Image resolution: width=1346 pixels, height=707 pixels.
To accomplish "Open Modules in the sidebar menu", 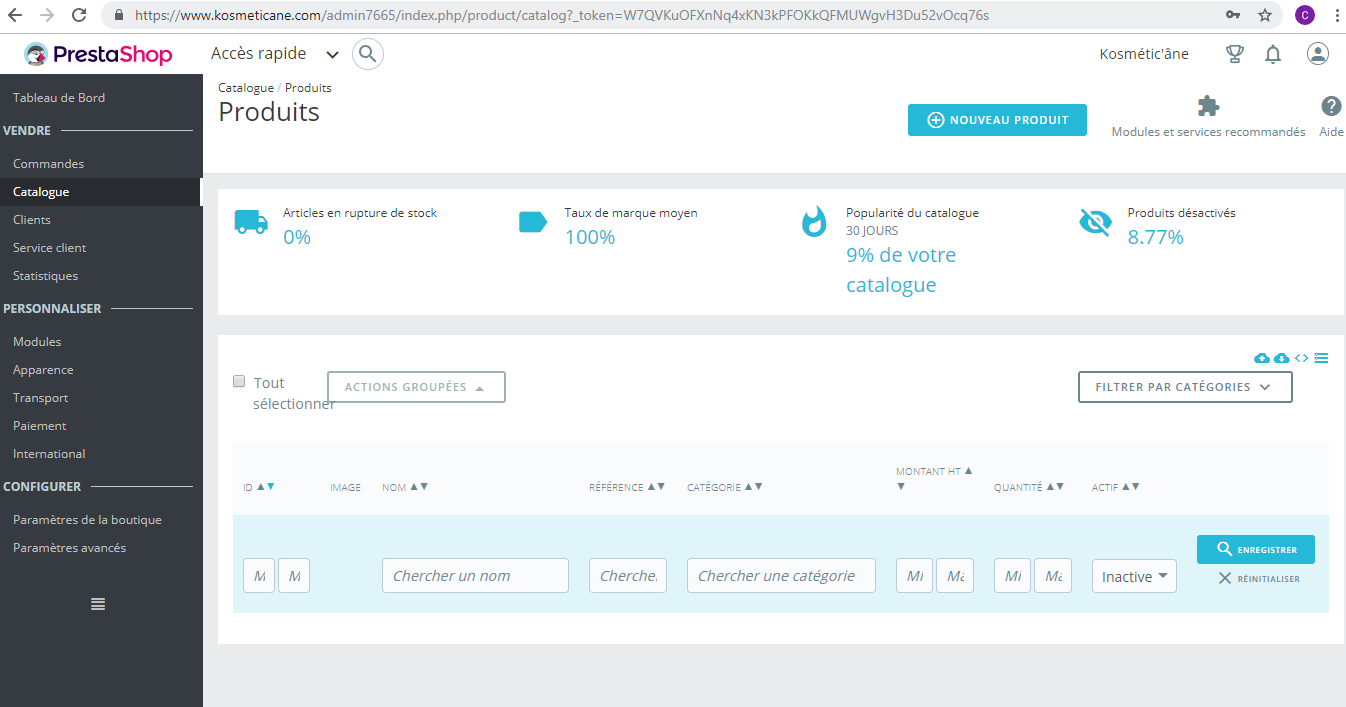I will pos(37,342).
